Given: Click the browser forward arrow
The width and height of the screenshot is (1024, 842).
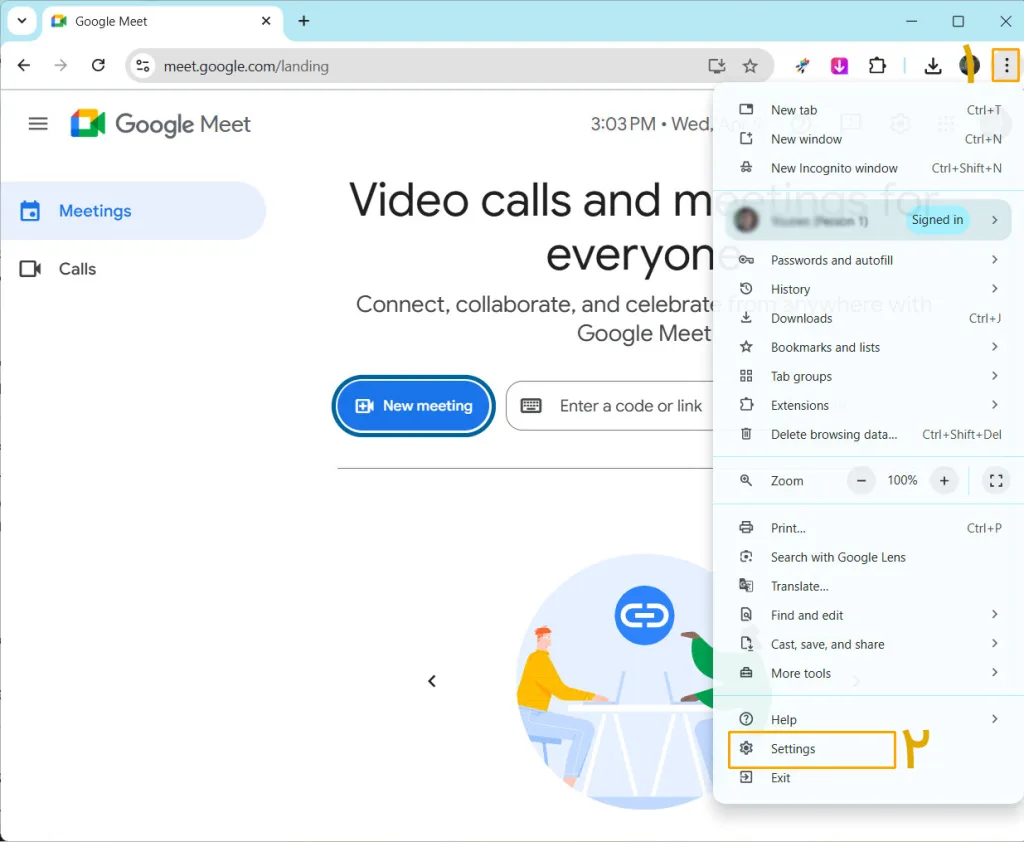Looking at the screenshot, I should (61, 65).
